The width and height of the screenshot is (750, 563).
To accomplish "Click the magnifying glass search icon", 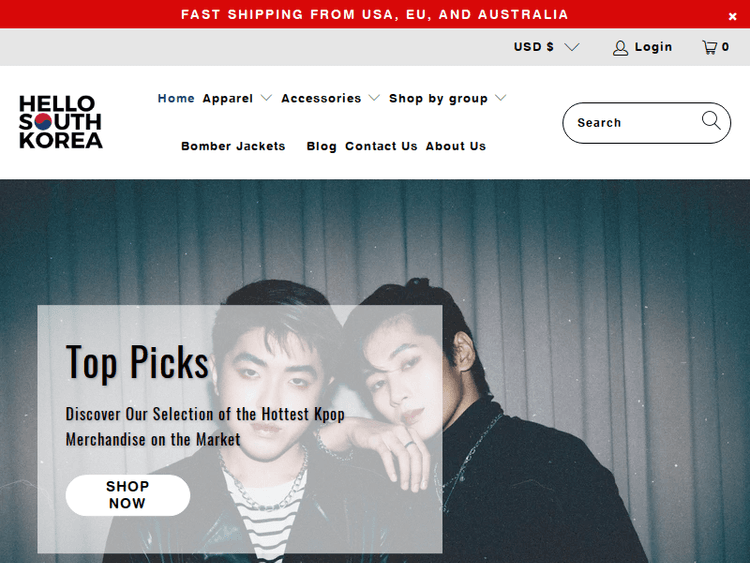I will tap(711, 121).
